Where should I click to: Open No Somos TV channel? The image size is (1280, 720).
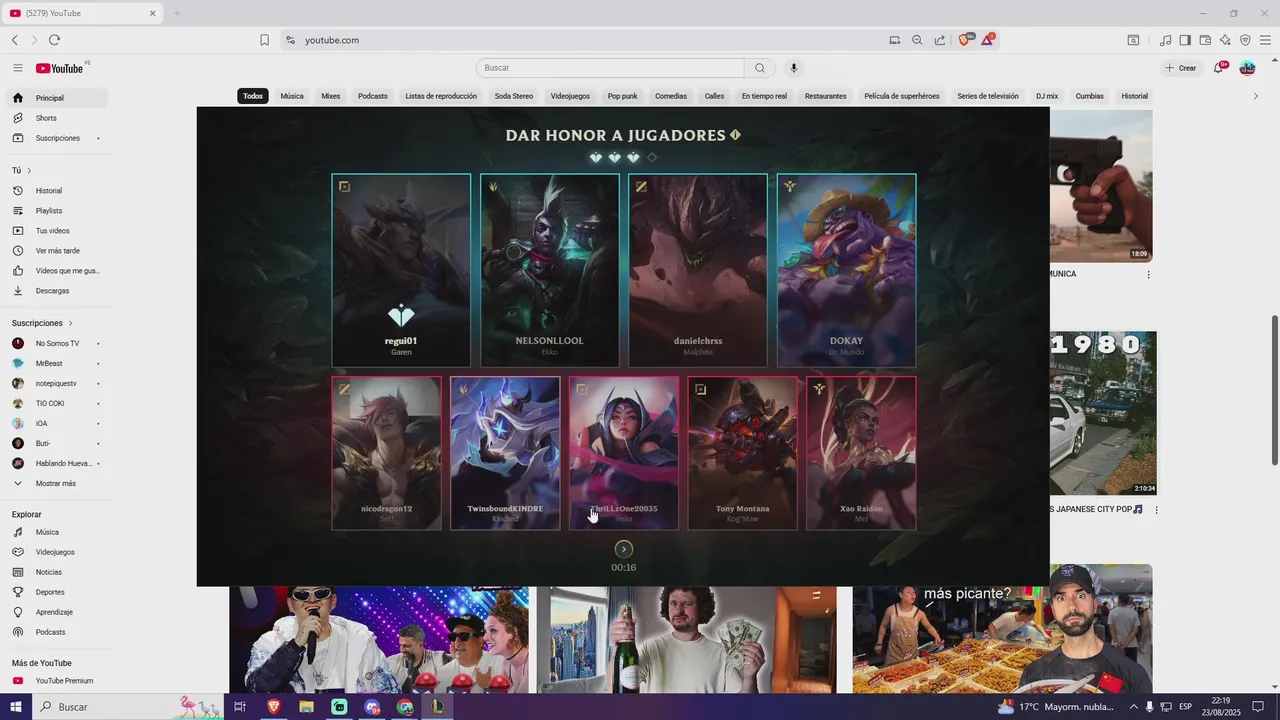tap(55, 343)
